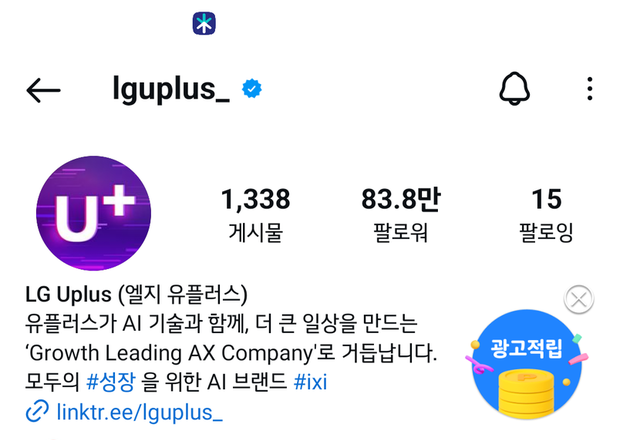
Task: Open the #ixi hashtag
Action: [x=310, y=382]
